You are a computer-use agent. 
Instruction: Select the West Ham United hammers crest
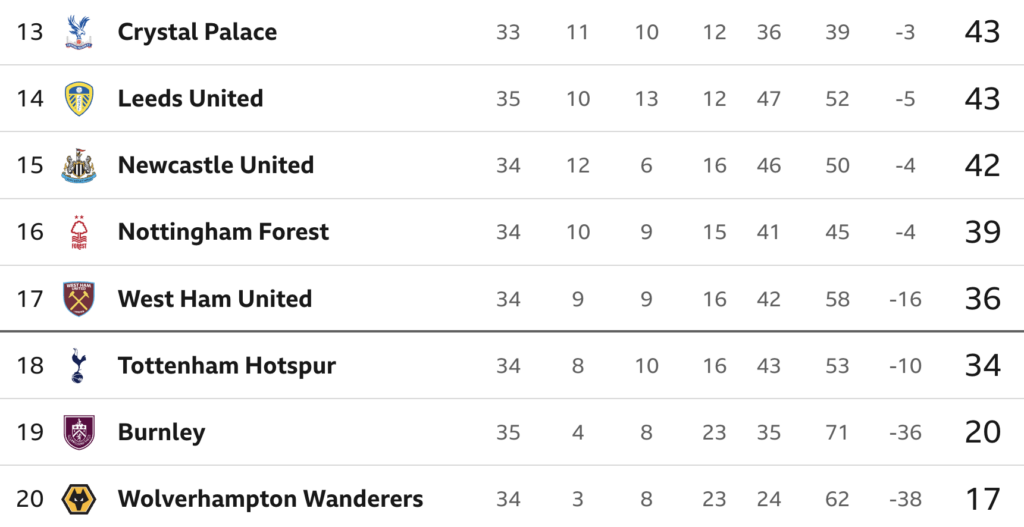click(x=78, y=299)
